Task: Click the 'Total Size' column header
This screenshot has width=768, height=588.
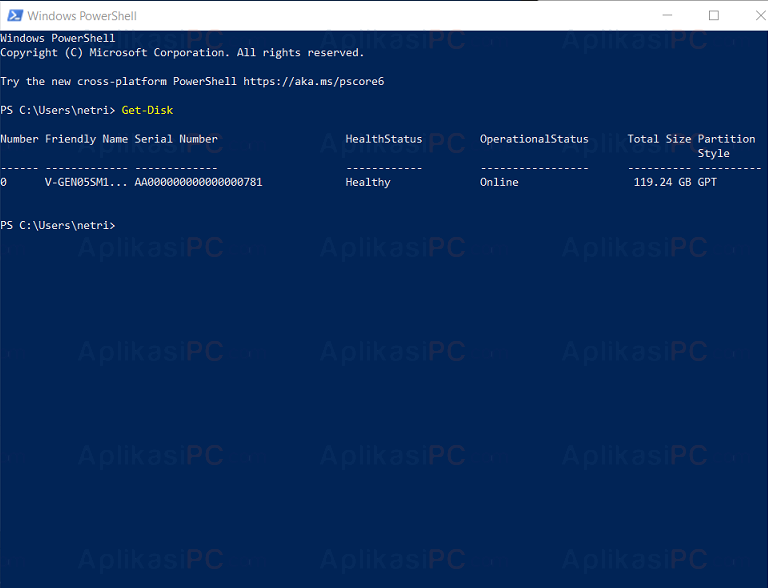Action: coord(659,139)
